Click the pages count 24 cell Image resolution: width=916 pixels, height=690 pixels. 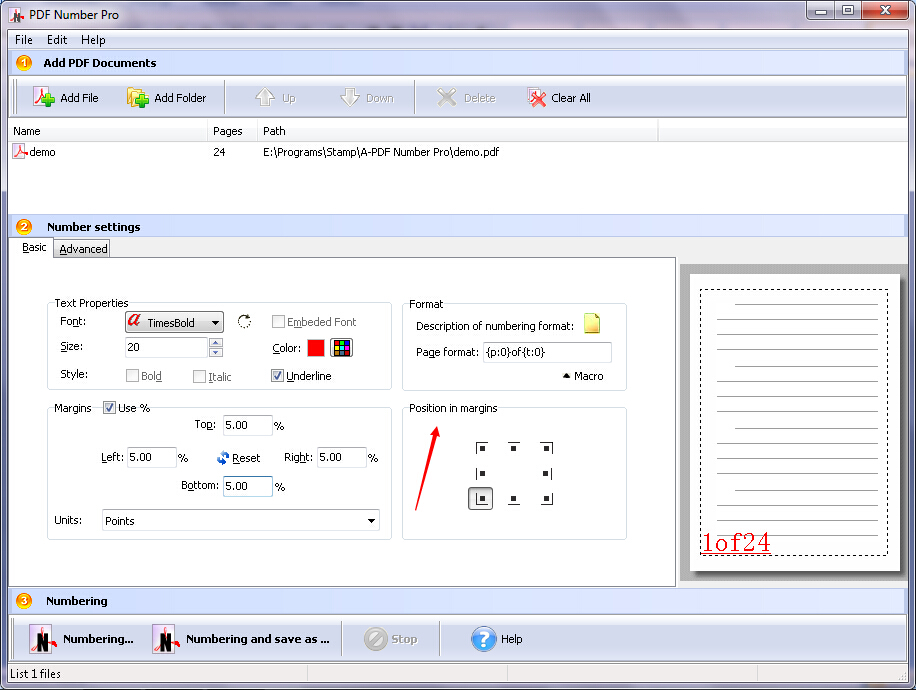point(219,152)
